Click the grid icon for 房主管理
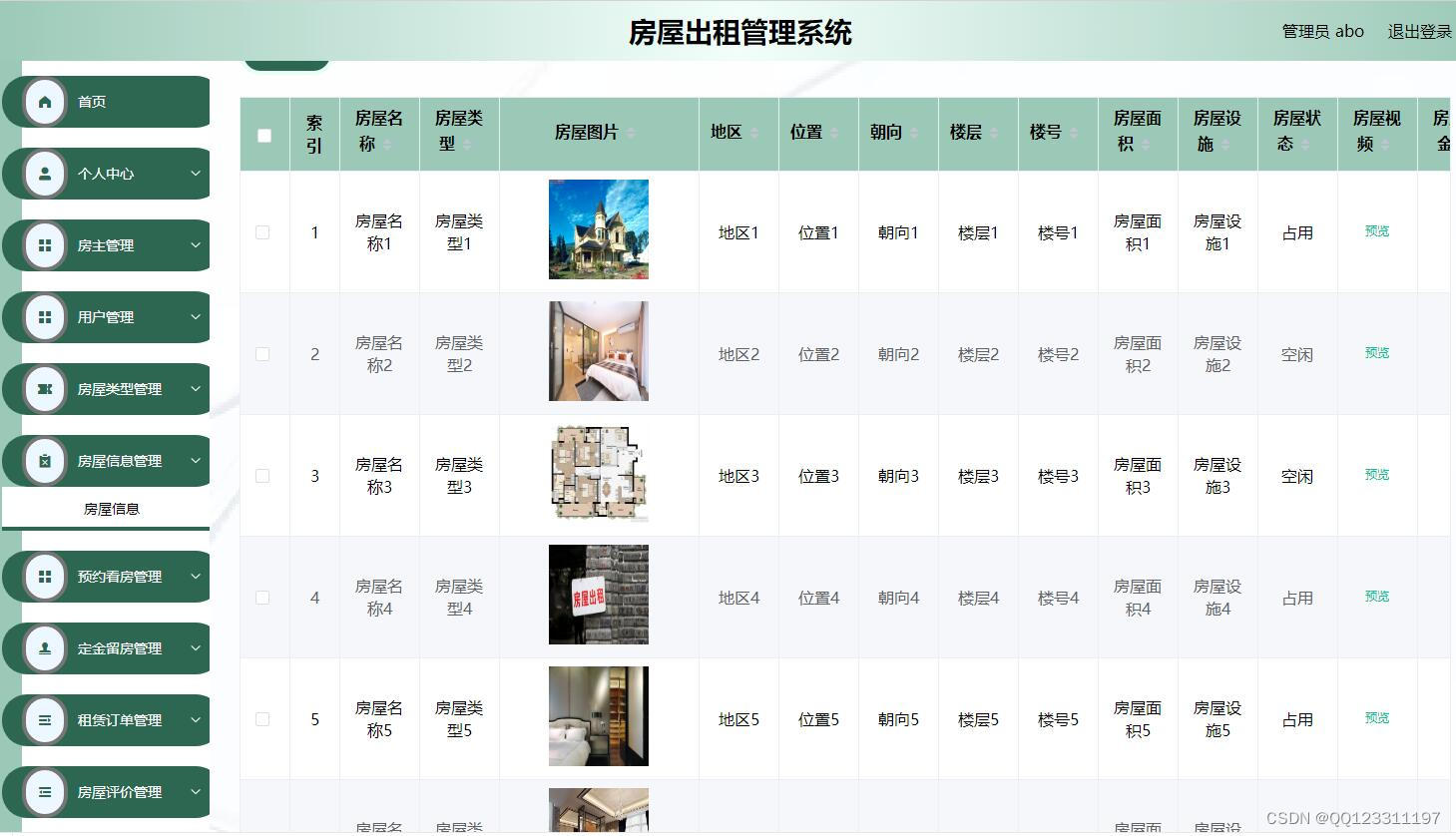This screenshot has height=836, width=1456. 45,245
